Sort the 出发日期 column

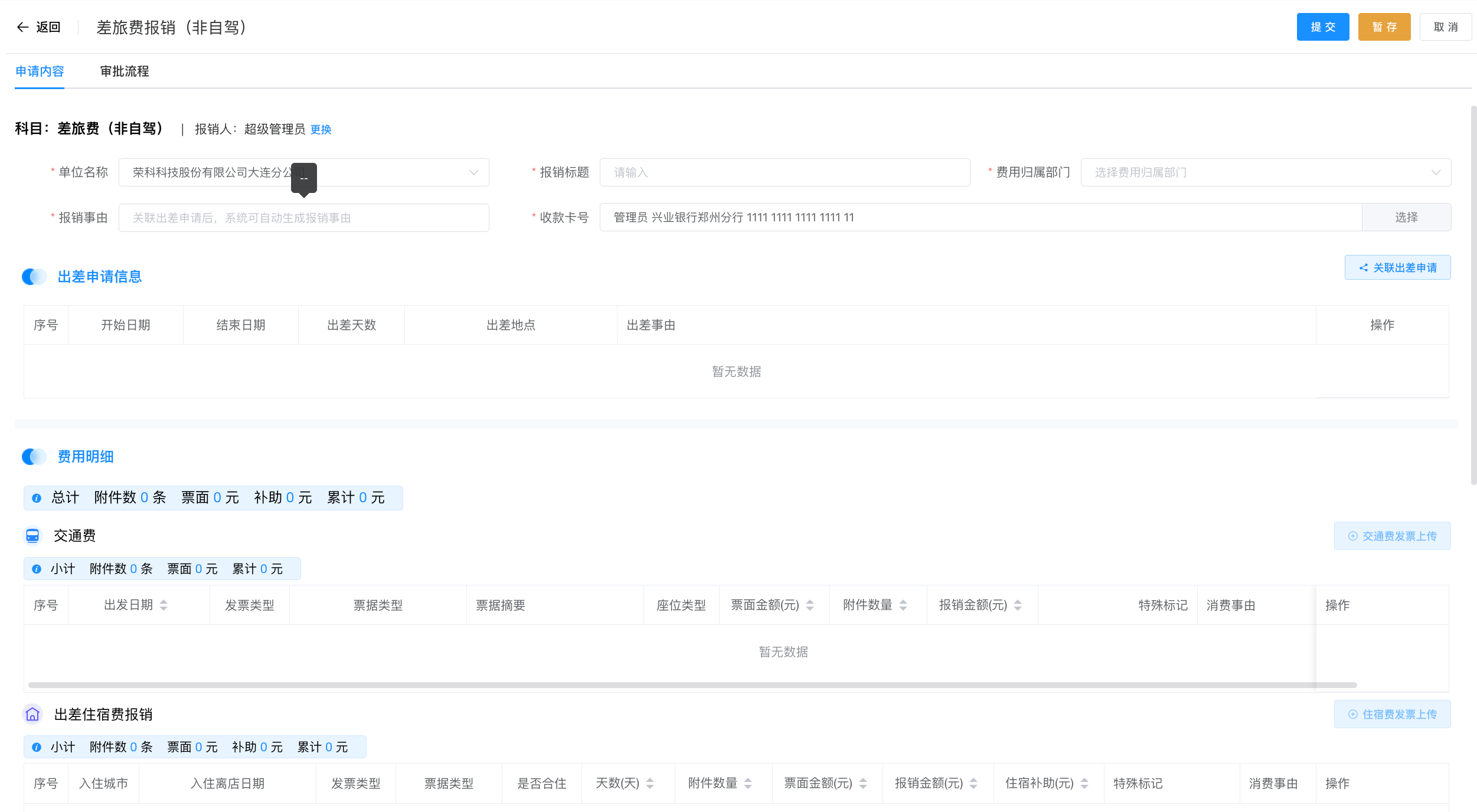pyautogui.click(x=164, y=605)
